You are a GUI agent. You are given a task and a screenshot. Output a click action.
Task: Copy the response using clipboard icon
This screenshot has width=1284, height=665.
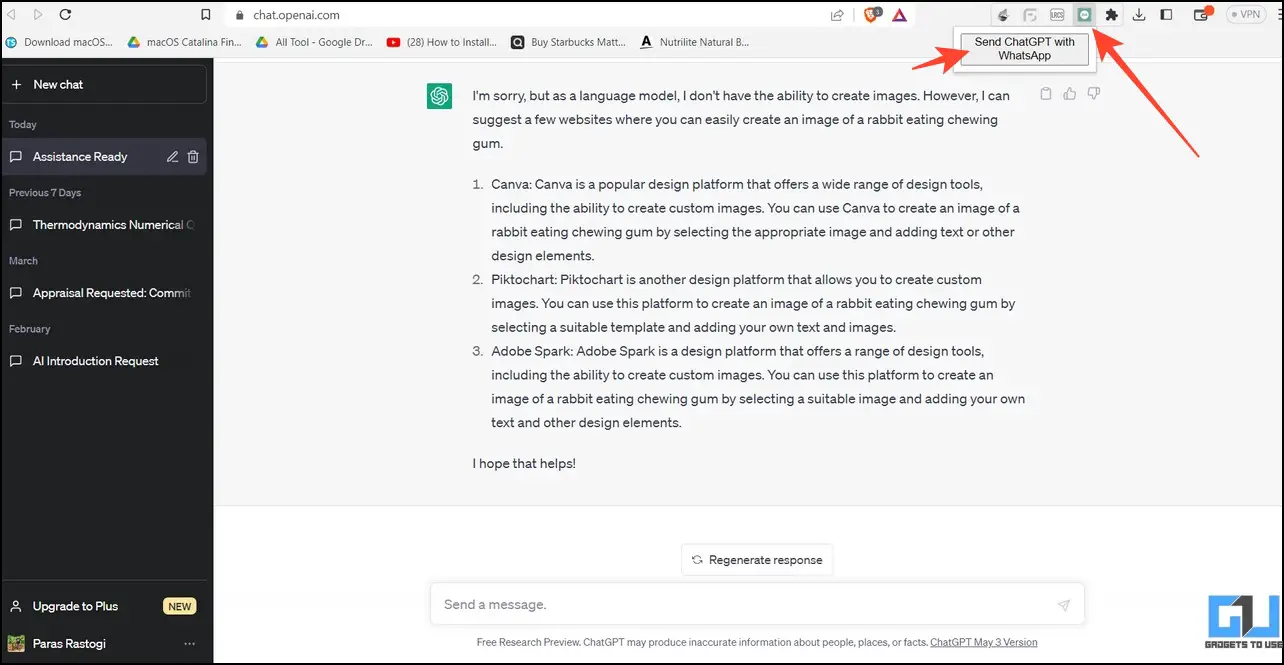click(x=1046, y=94)
